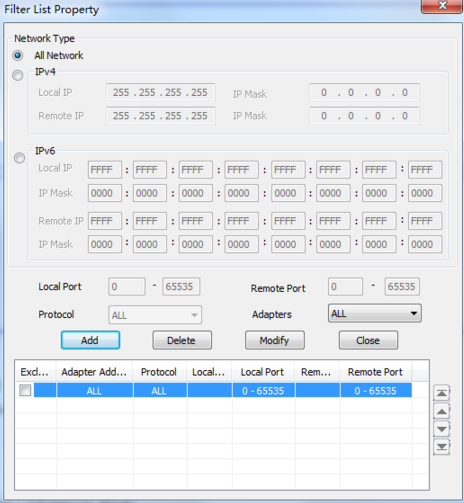Open the Adapters dropdown list
The image size is (464, 503).
[x=375, y=313]
